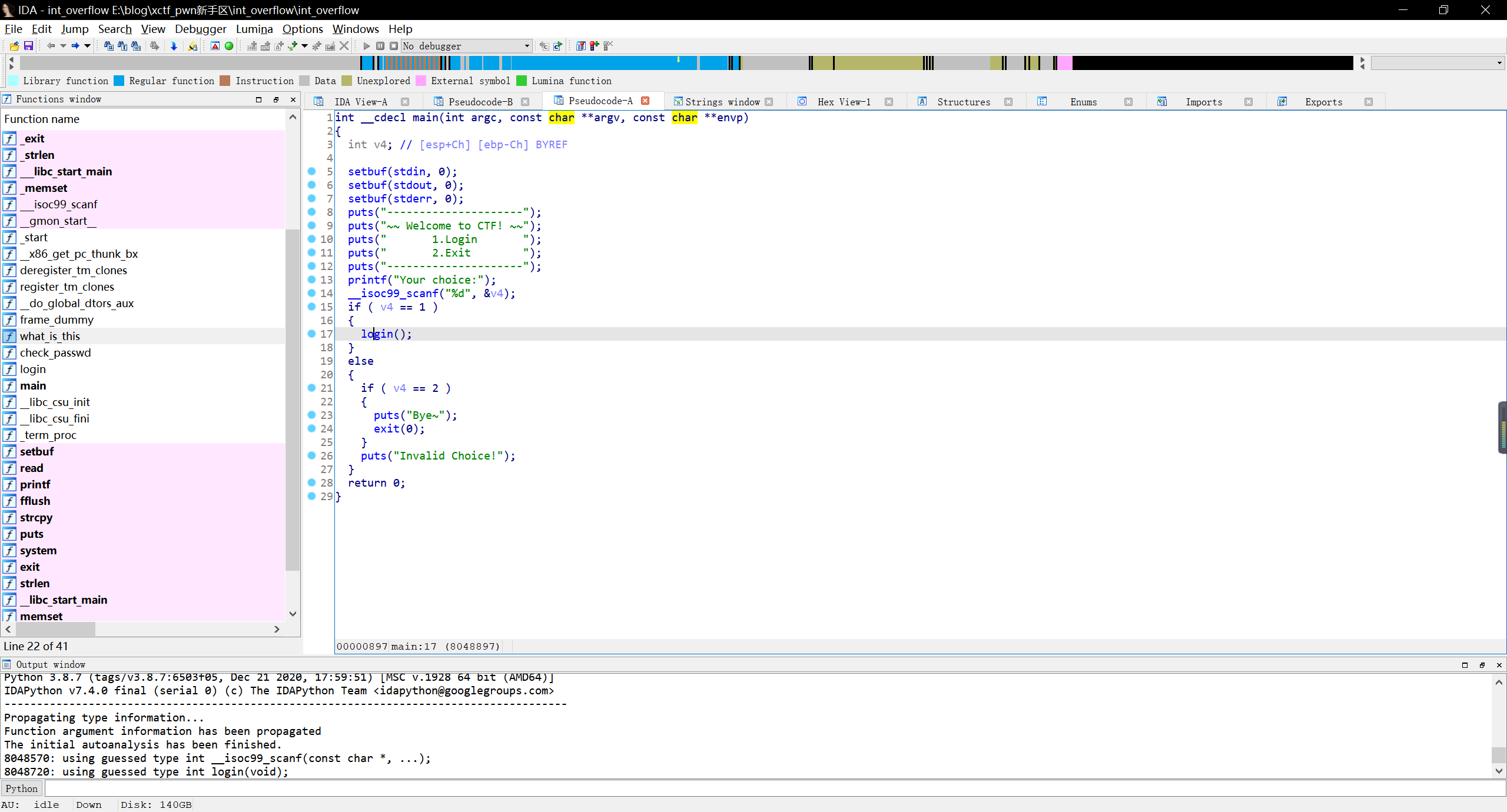
Task: Click the start process play icon
Action: 366,46
